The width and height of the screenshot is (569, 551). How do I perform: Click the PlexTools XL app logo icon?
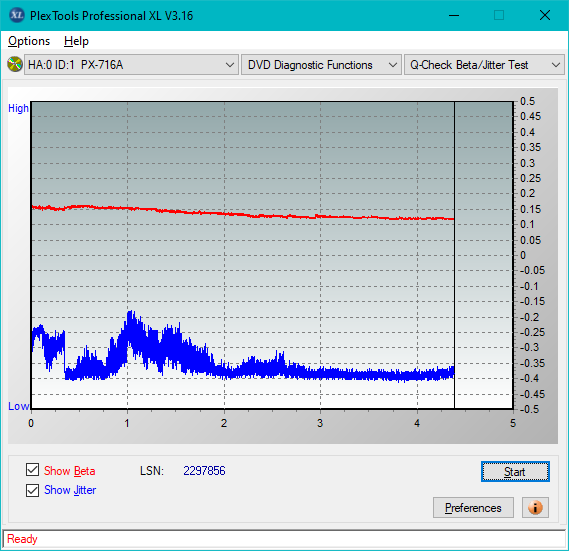(x=17, y=15)
